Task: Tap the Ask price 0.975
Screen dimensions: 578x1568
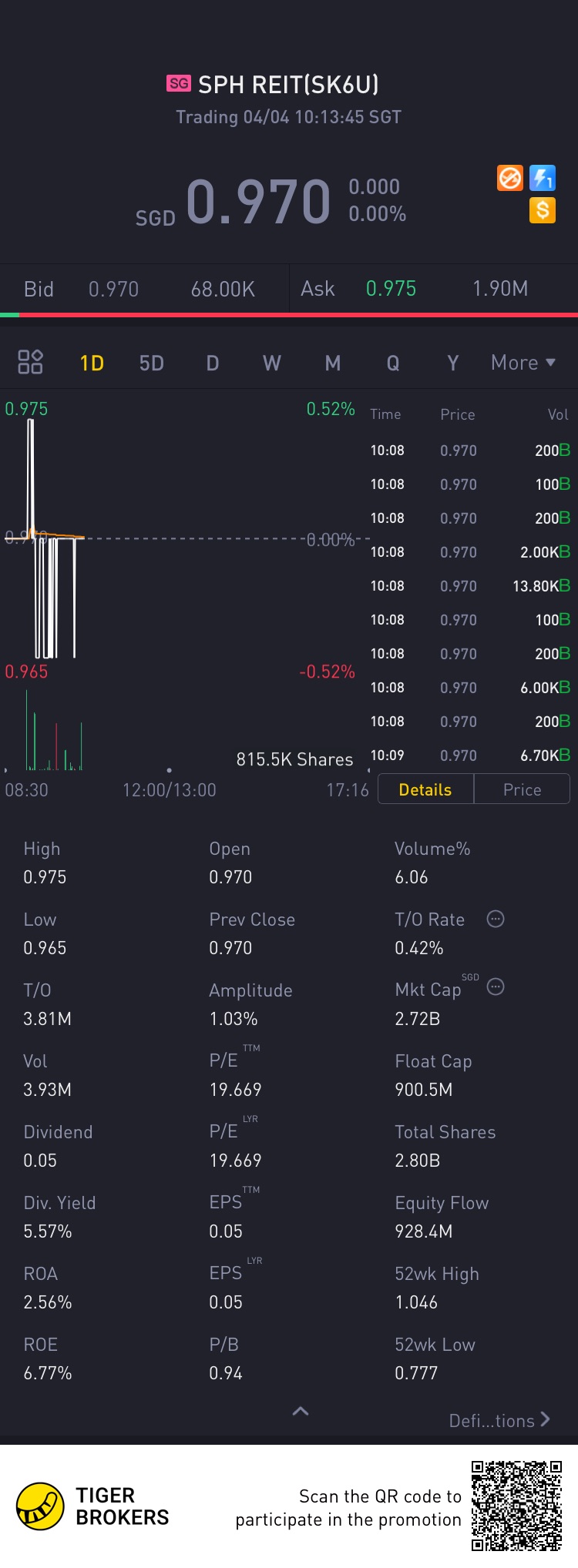Action: [x=391, y=289]
